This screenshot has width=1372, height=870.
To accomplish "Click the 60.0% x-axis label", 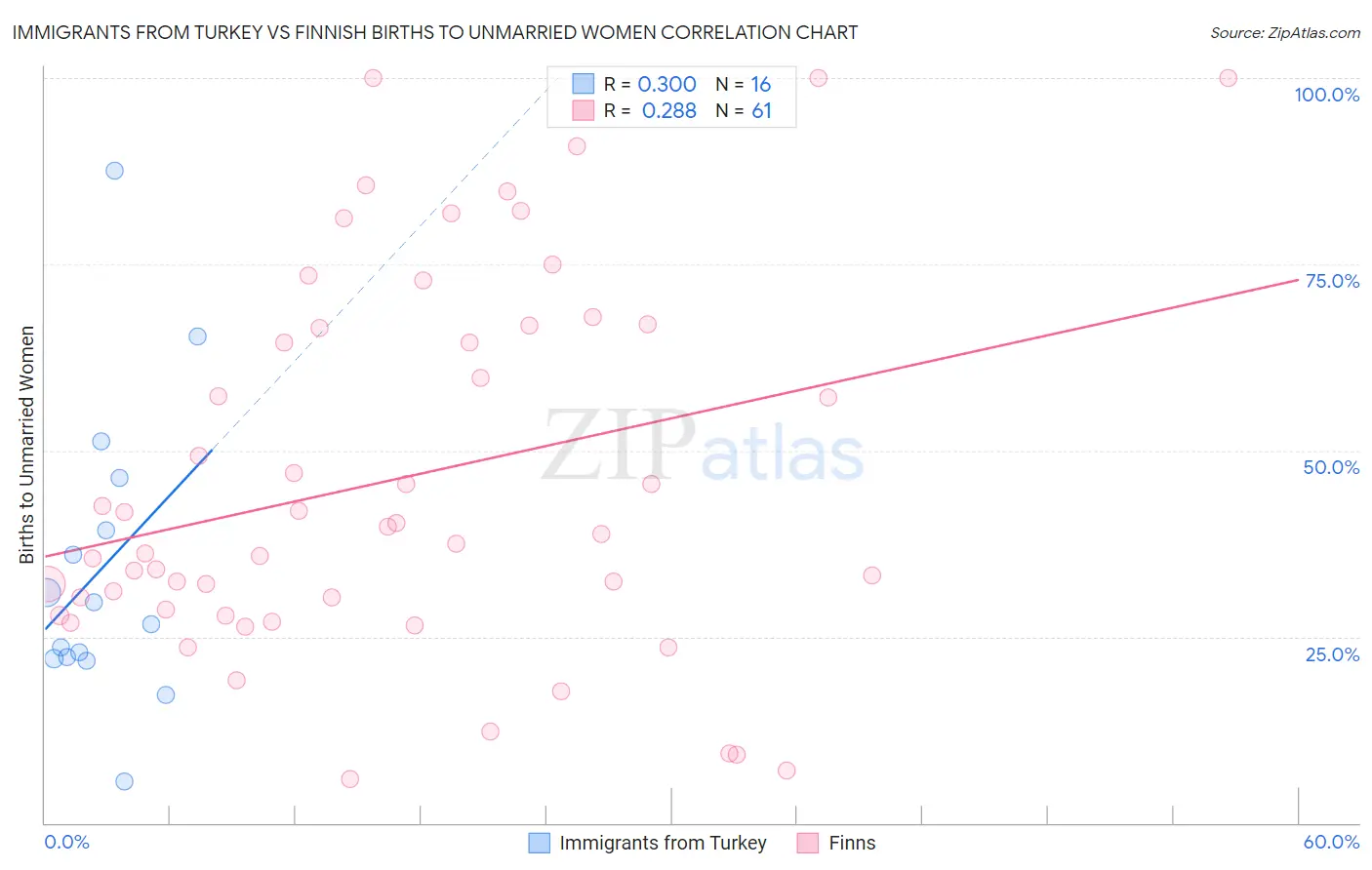I will [x=1331, y=842].
